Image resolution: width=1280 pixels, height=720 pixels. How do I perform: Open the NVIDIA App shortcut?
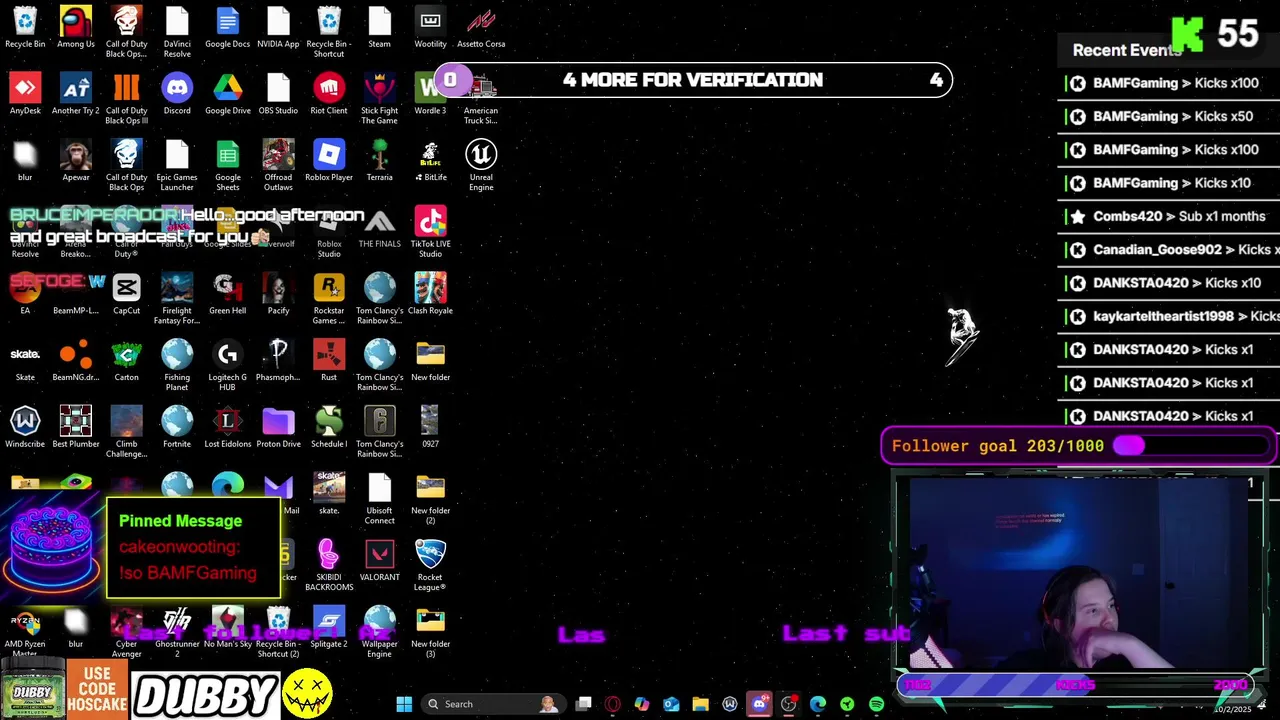pos(278,28)
